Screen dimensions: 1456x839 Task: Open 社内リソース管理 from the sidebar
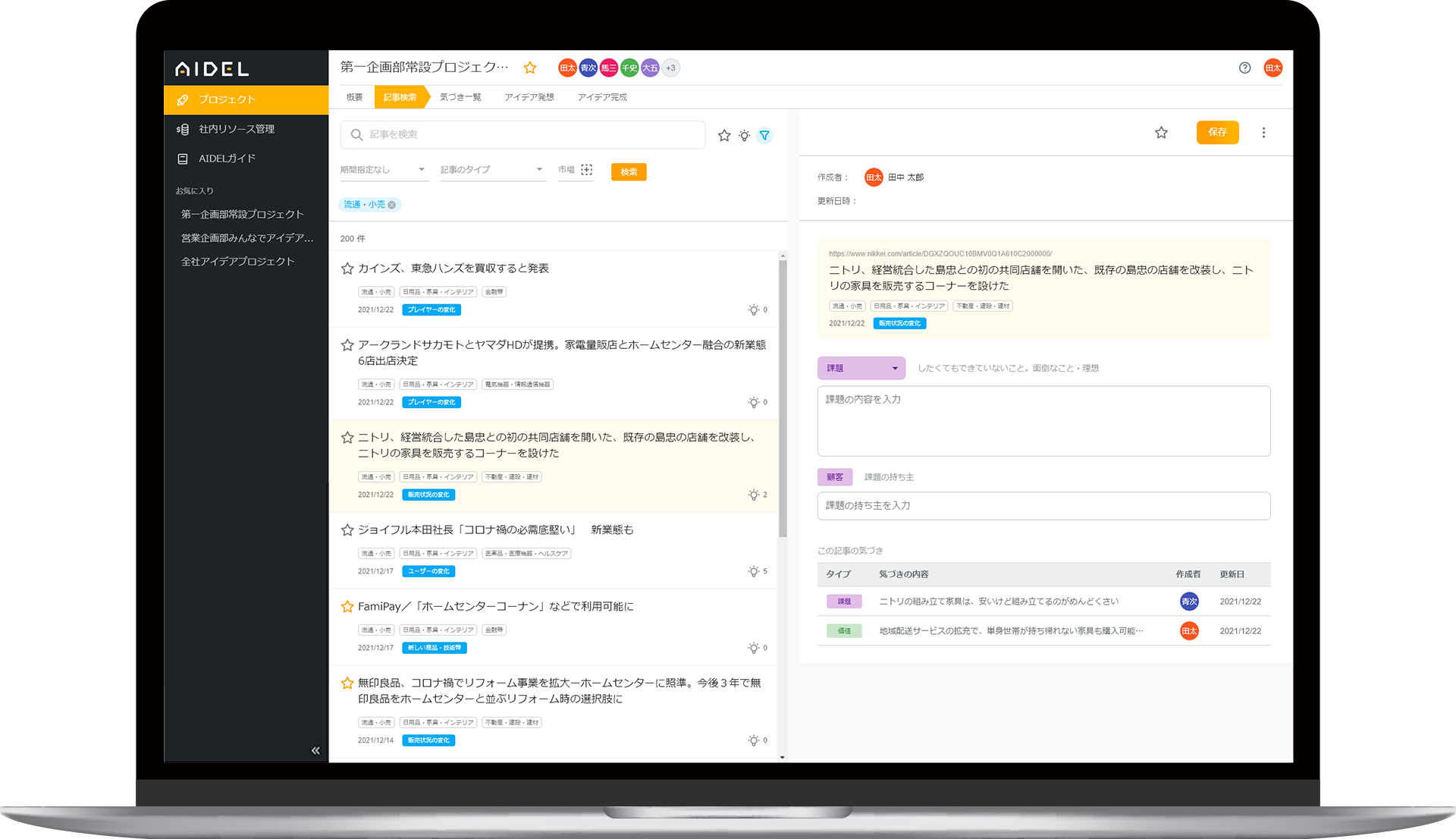tap(238, 128)
